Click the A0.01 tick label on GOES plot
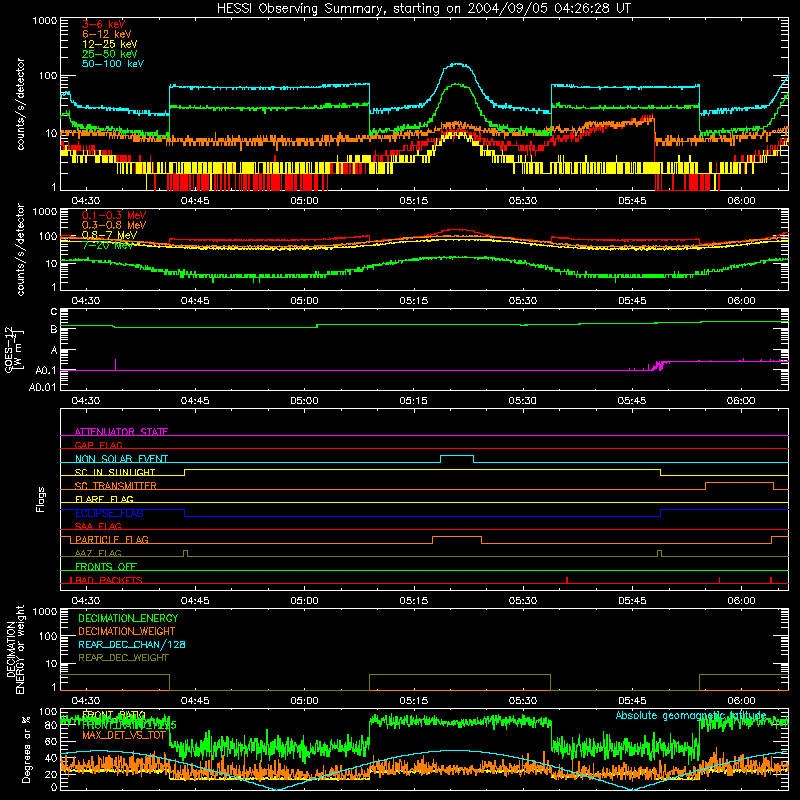The height and width of the screenshot is (800, 800). tap(42, 387)
